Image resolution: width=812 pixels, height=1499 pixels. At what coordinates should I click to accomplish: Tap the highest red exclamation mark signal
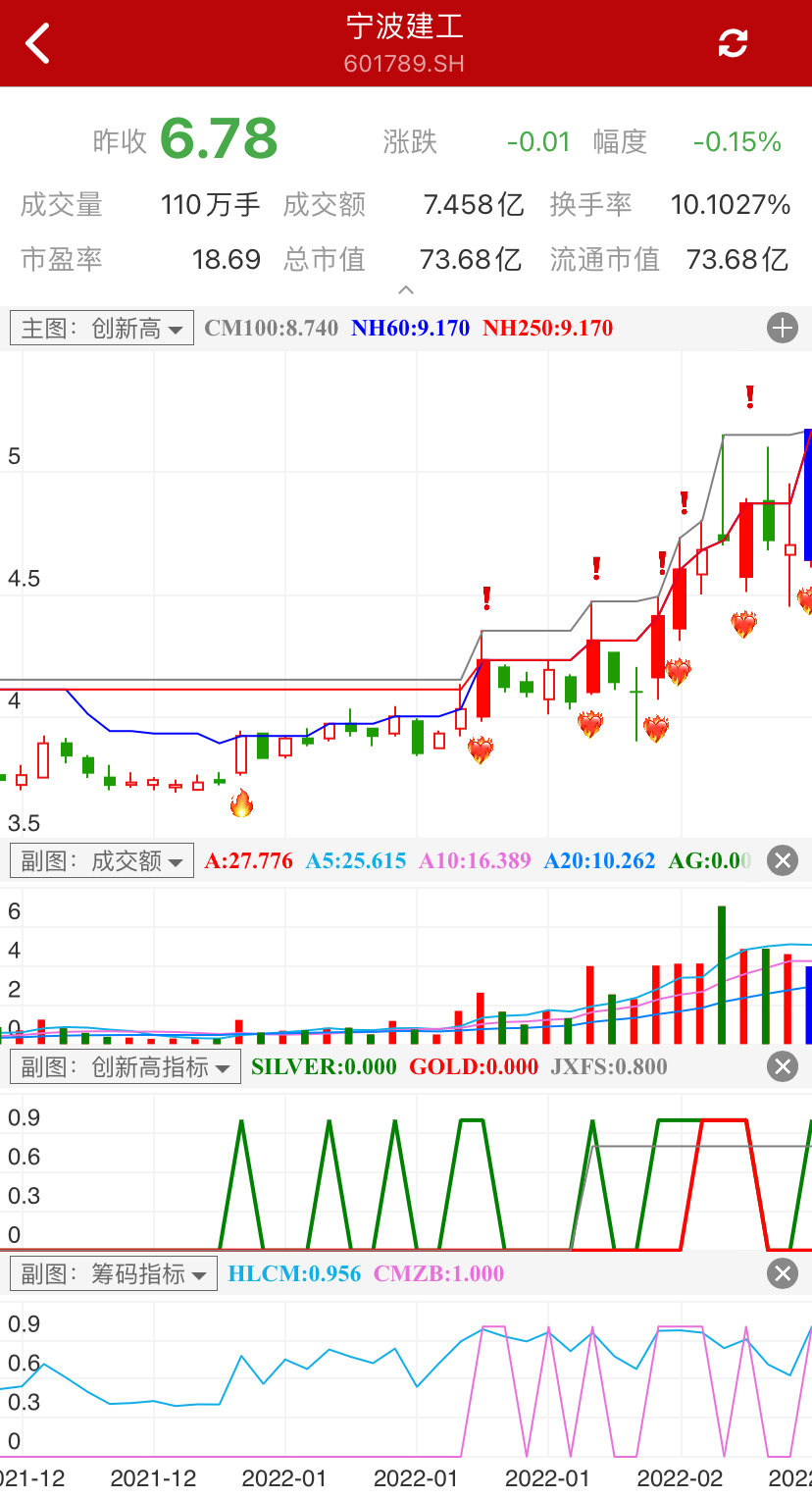pos(750,397)
